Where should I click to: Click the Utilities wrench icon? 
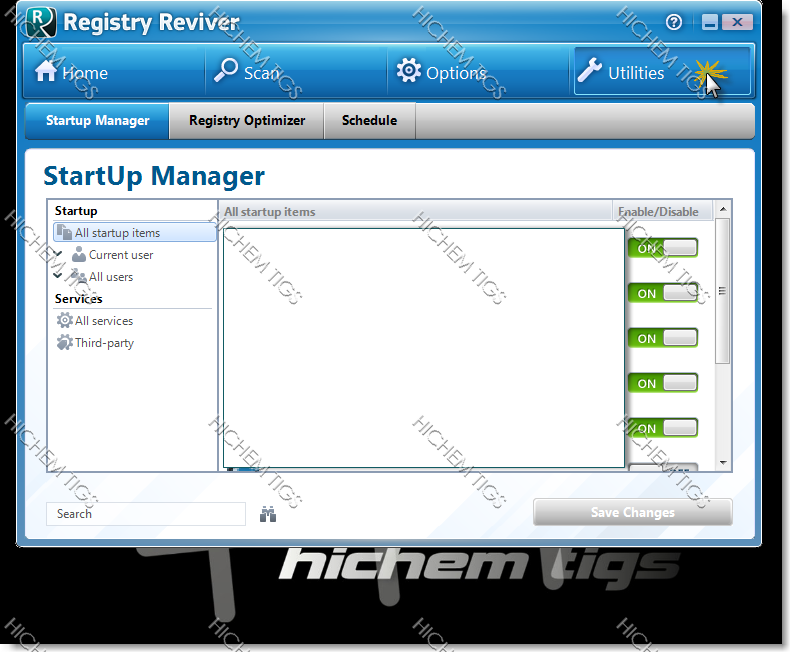click(589, 70)
